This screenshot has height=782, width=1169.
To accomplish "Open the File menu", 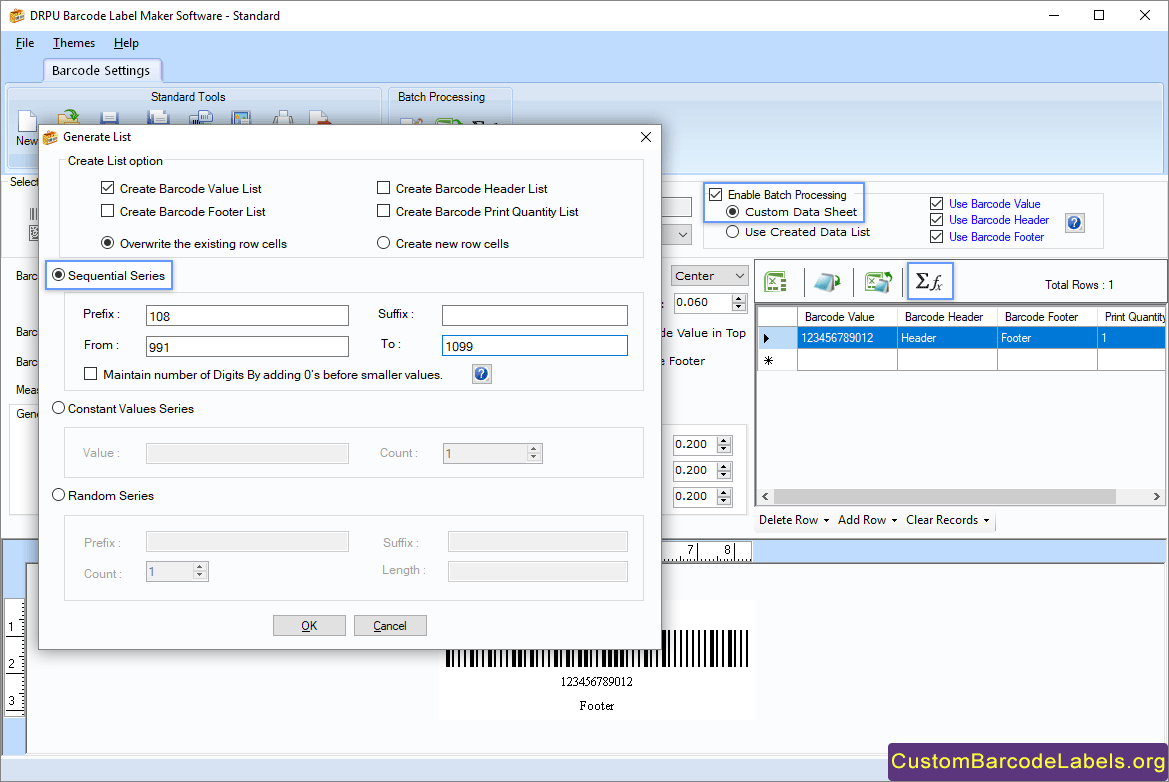I will tap(25, 43).
